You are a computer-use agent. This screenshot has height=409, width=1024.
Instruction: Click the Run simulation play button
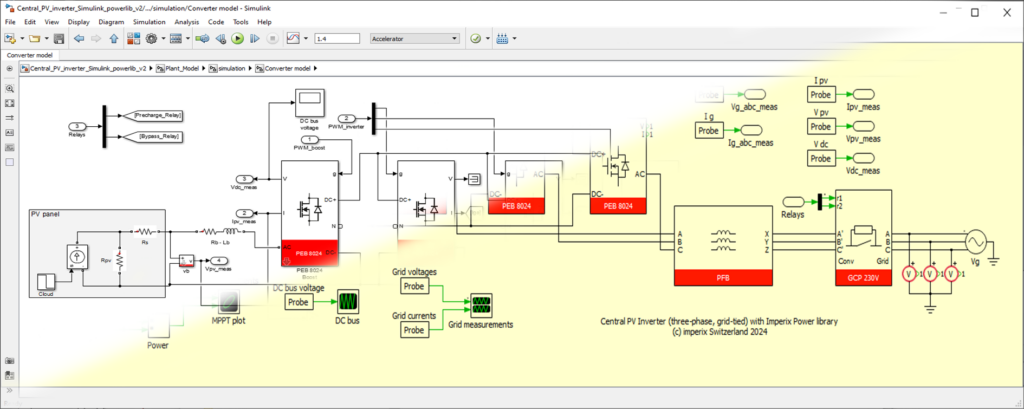tap(237, 39)
